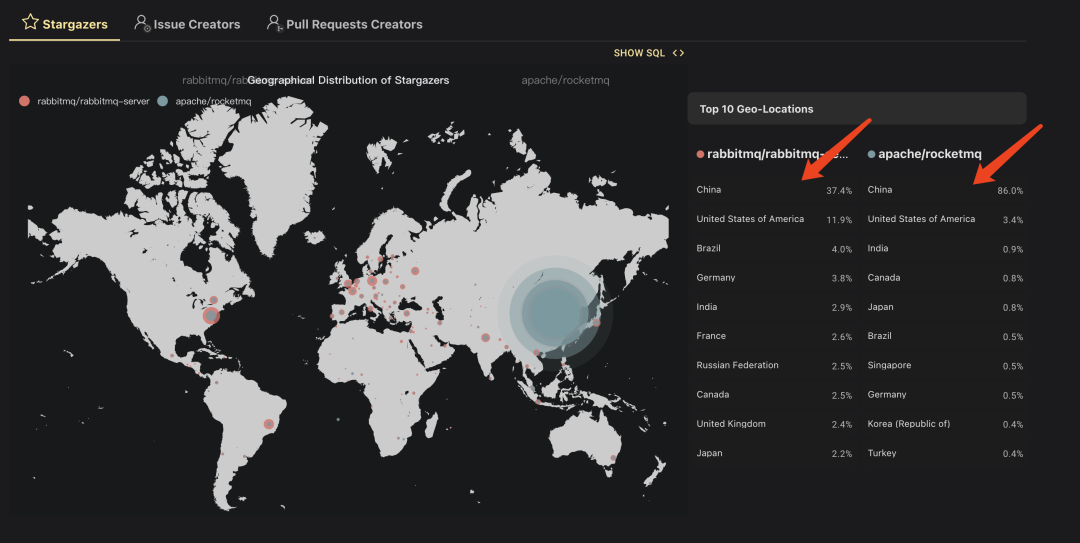1080x543 pixels.
Task: Click the red dot beside rabbitmq column heading
Action: (x=700, y=154)
